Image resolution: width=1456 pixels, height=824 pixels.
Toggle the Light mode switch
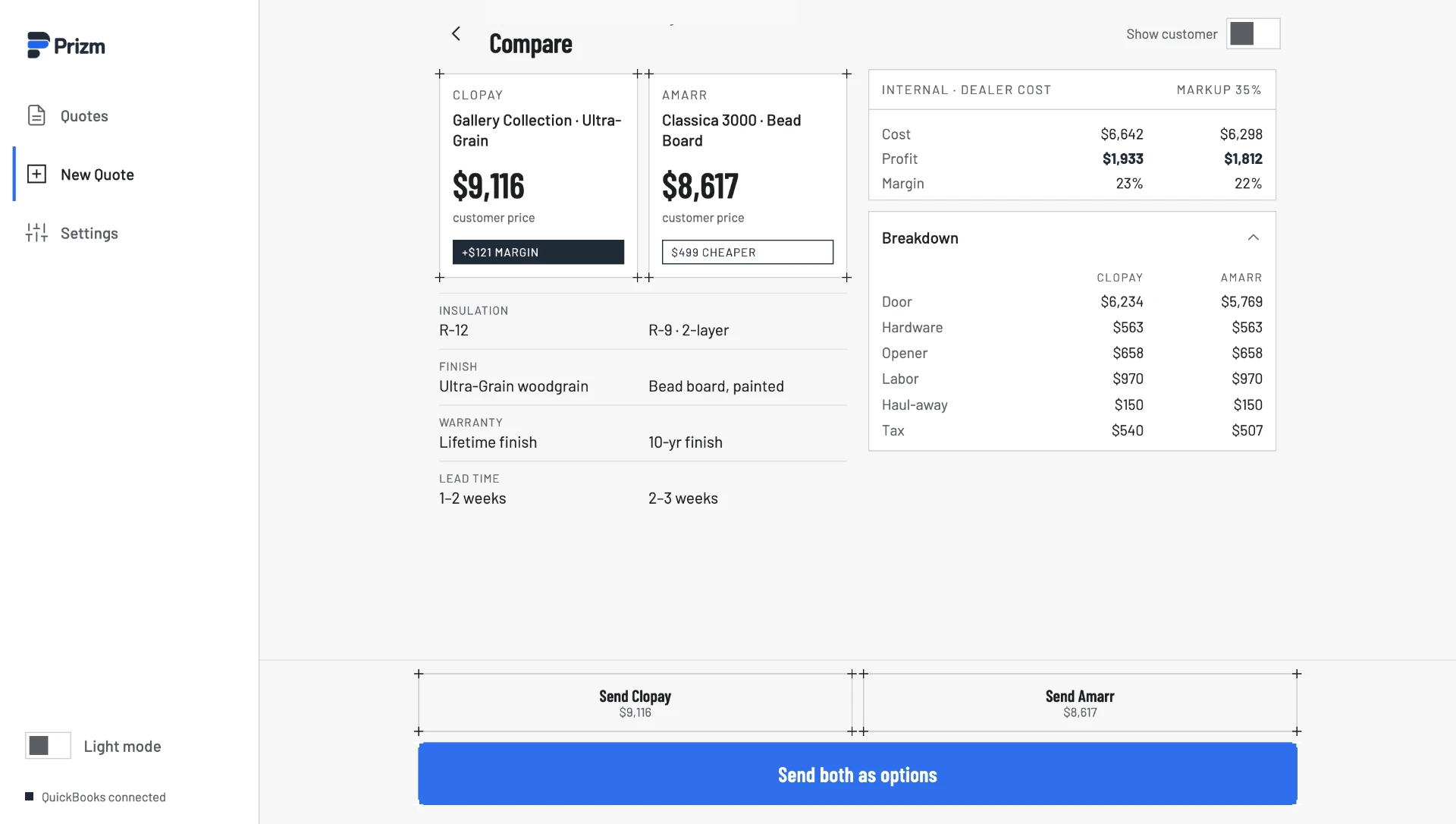tap(48, 746)
